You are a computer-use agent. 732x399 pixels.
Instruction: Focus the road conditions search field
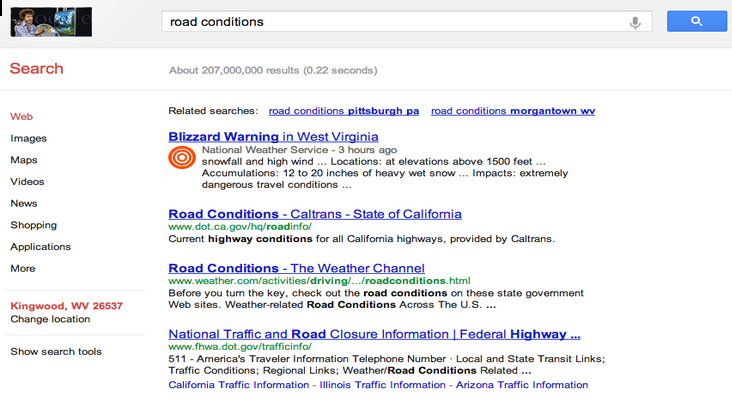pyautogui.click(x=397, y=22)
